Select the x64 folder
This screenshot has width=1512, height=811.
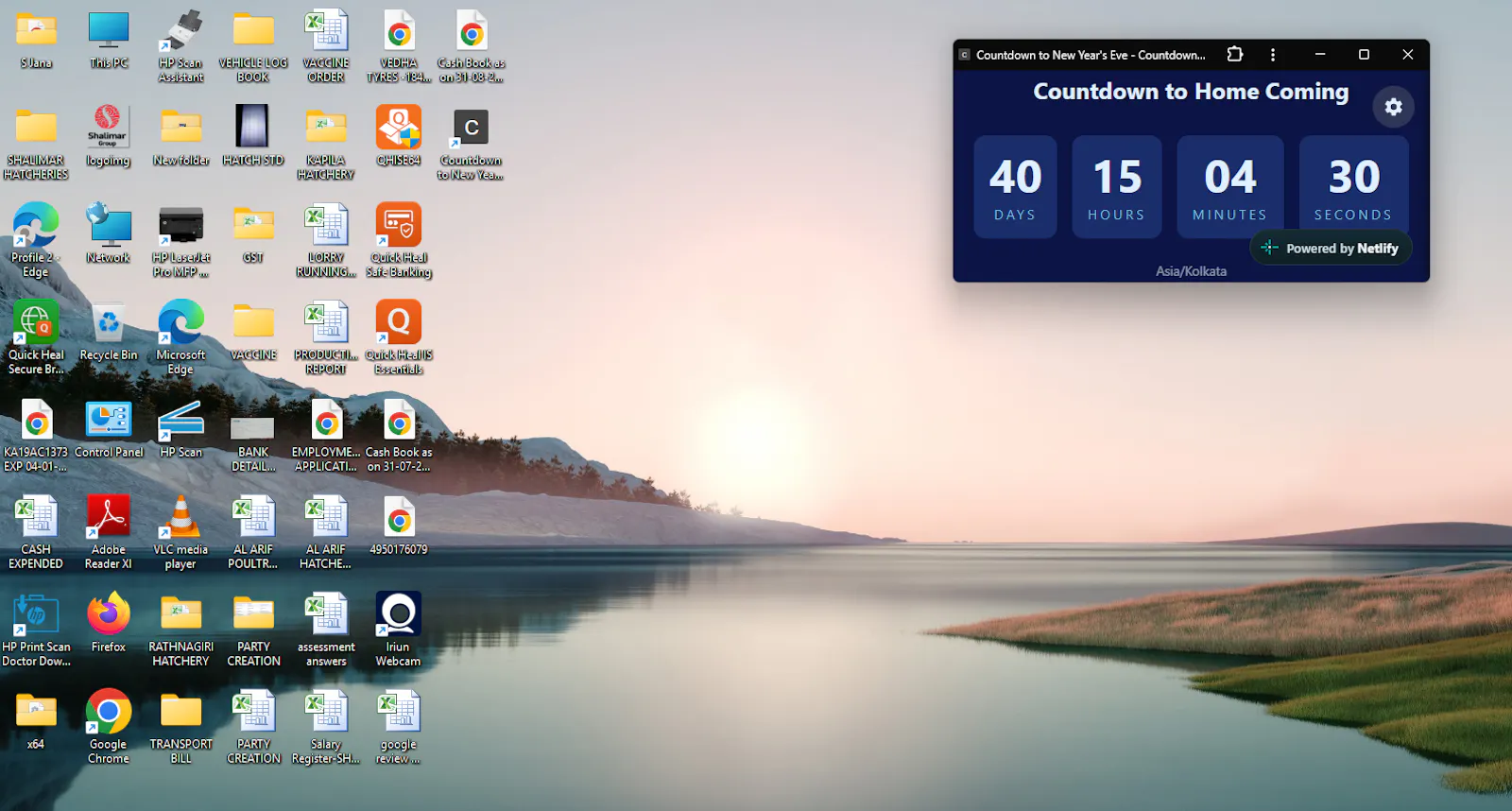[36, 722]
